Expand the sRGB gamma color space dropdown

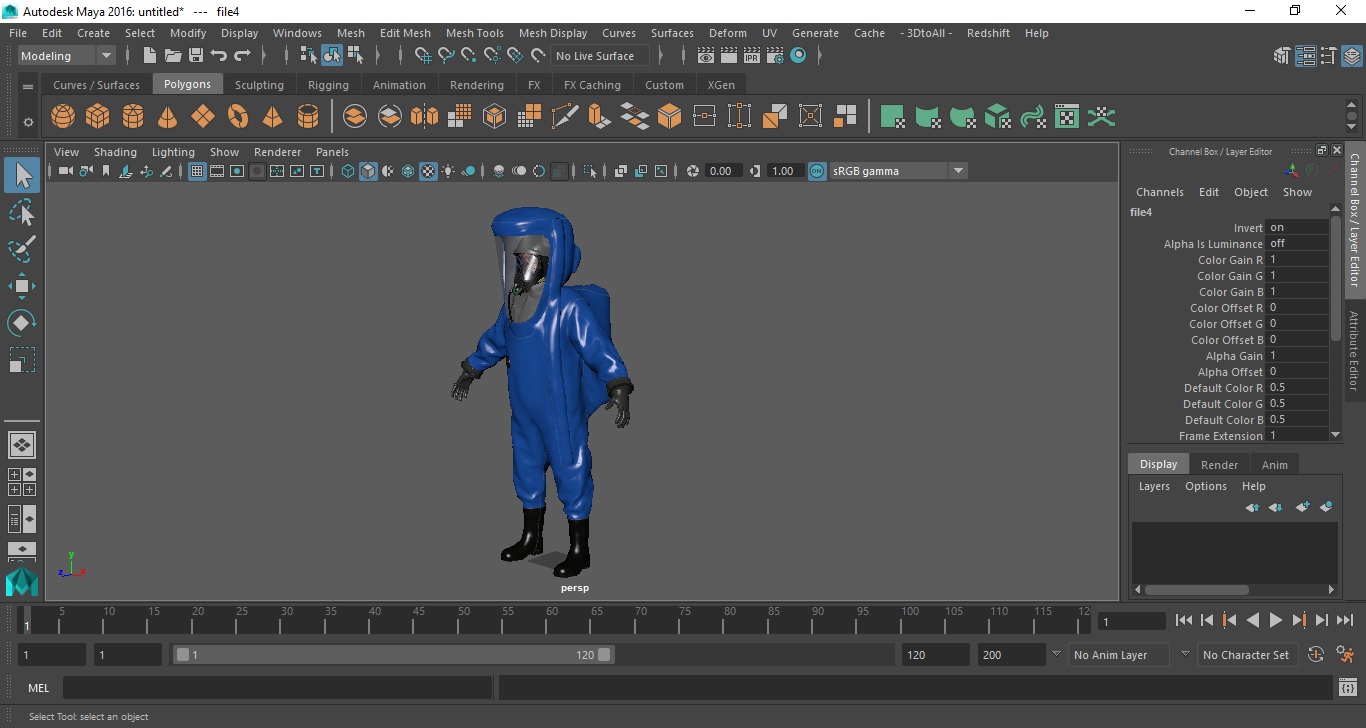(x=958, y=171)
